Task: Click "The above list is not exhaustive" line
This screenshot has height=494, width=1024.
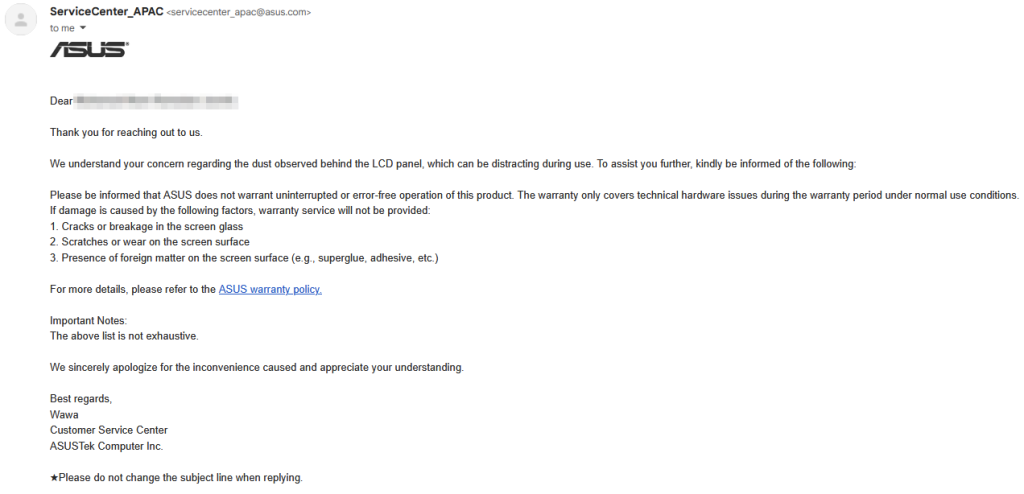Action: coord(124,336)
